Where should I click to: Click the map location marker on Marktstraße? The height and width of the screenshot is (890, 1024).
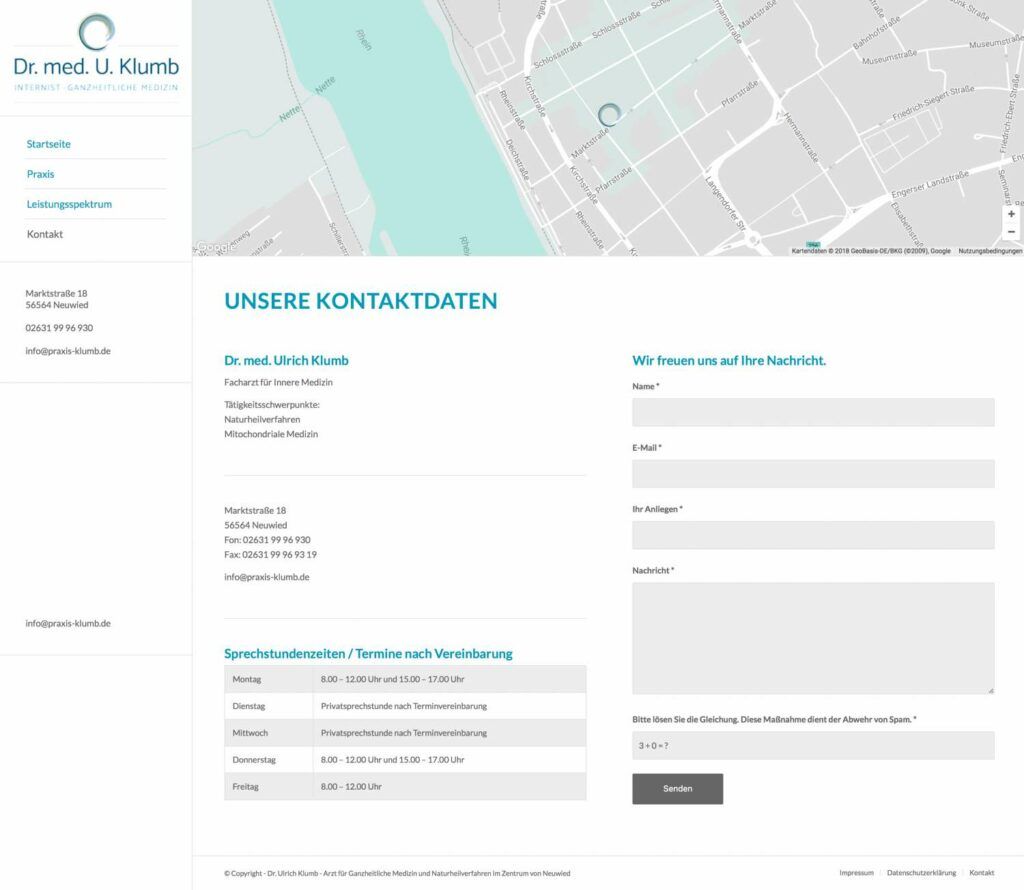(x=609, y=114)
